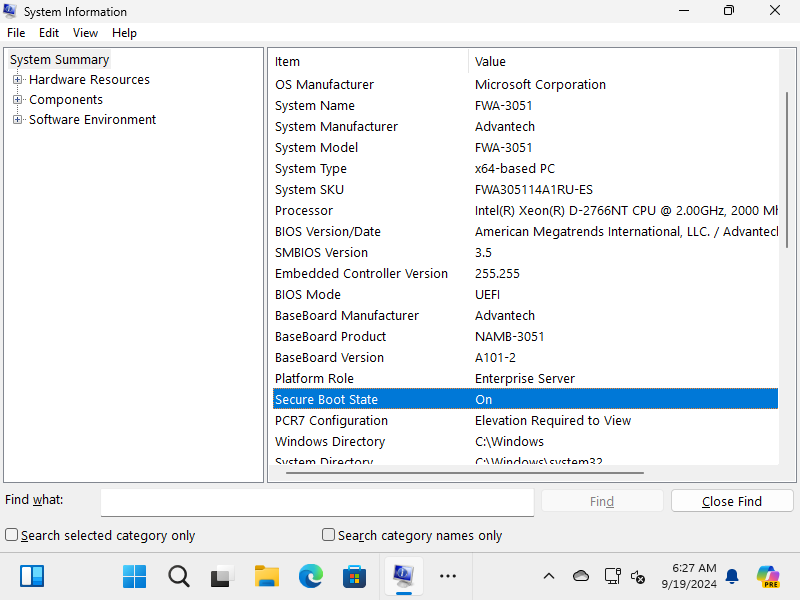This screenshot has height=600, width=800.
Task: Expand the Components node
Action: click(x=17, y=99)
